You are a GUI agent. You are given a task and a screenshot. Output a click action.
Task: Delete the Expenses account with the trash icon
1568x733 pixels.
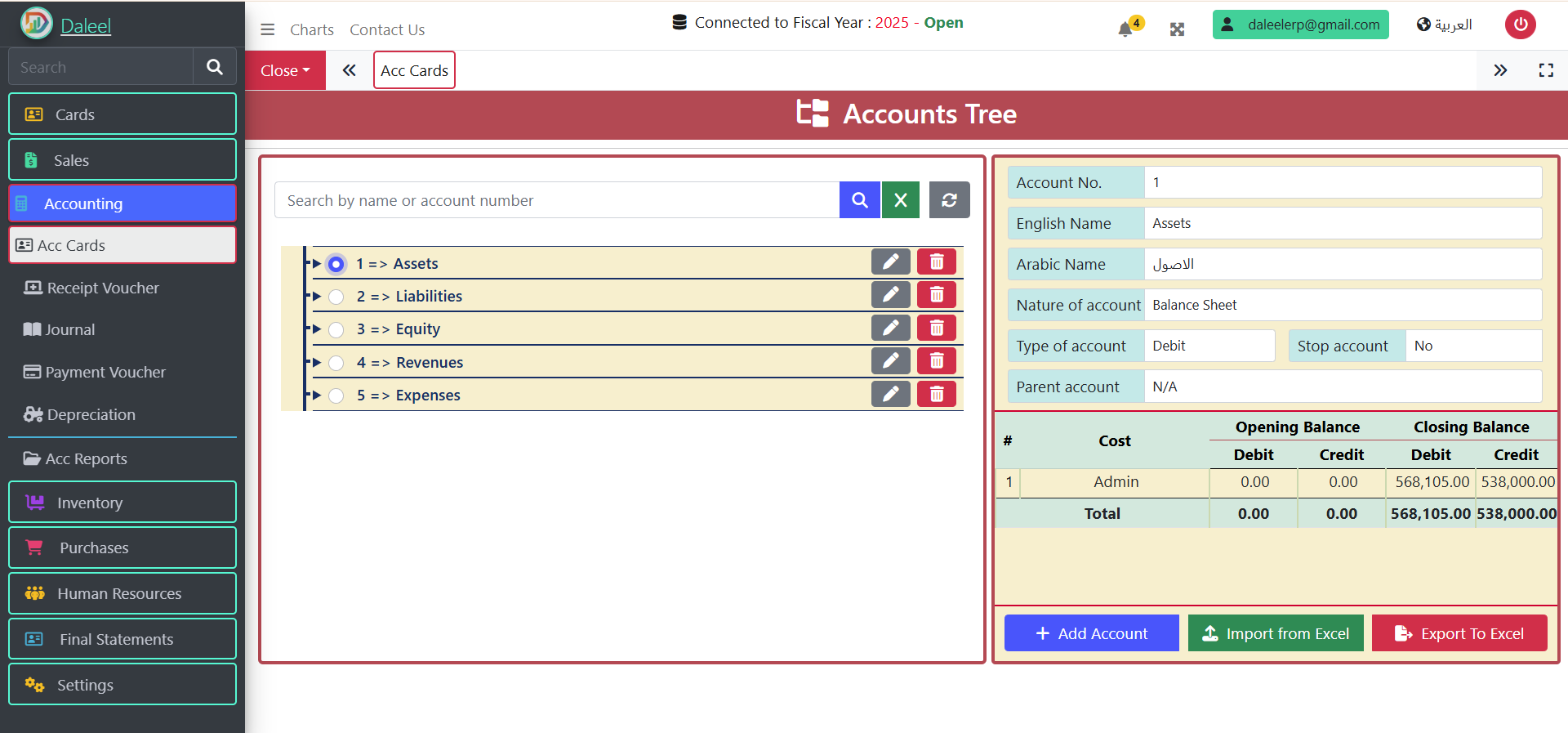tap(937, 395)
